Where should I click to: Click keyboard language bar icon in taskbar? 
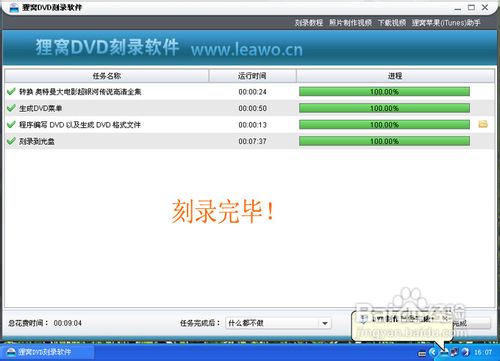(x=422, y=353)
